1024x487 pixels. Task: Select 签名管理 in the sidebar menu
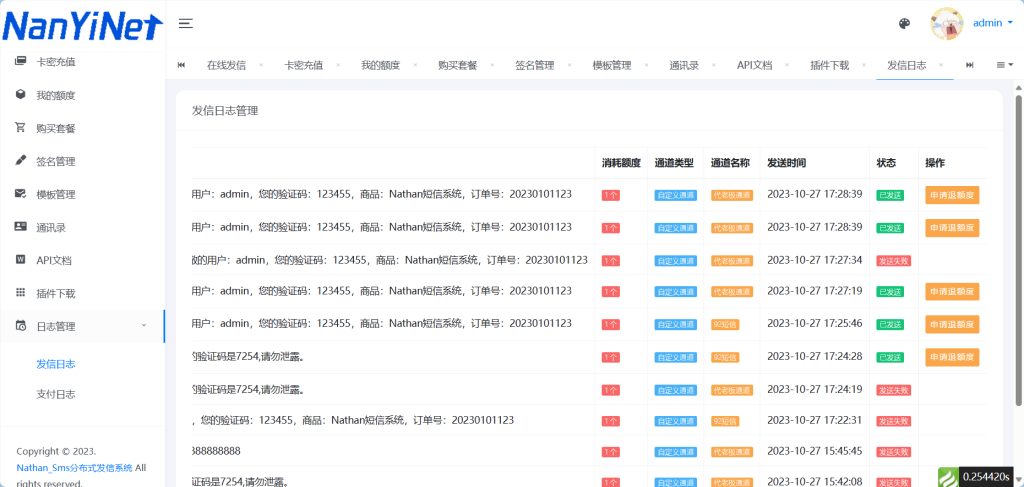[x=56, y=161]
